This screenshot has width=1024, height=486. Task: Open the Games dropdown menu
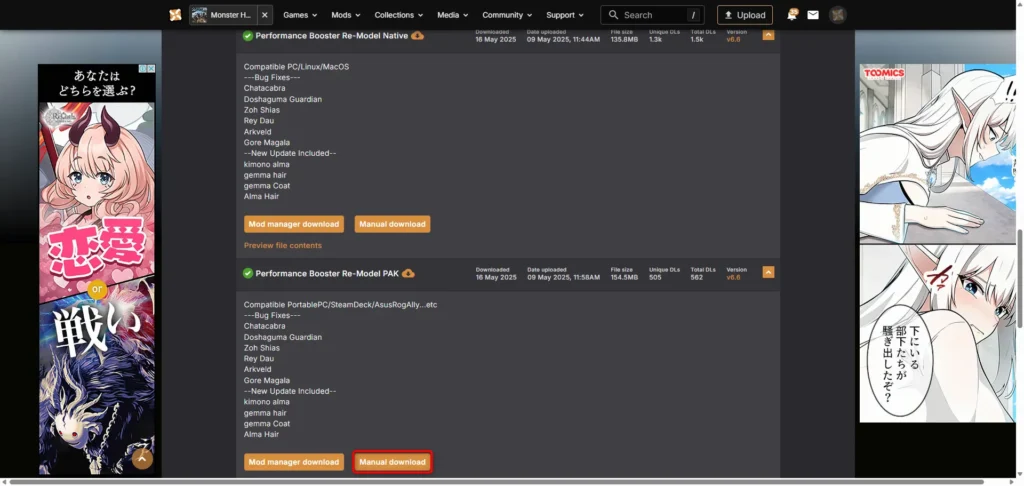tap(300, 15)
